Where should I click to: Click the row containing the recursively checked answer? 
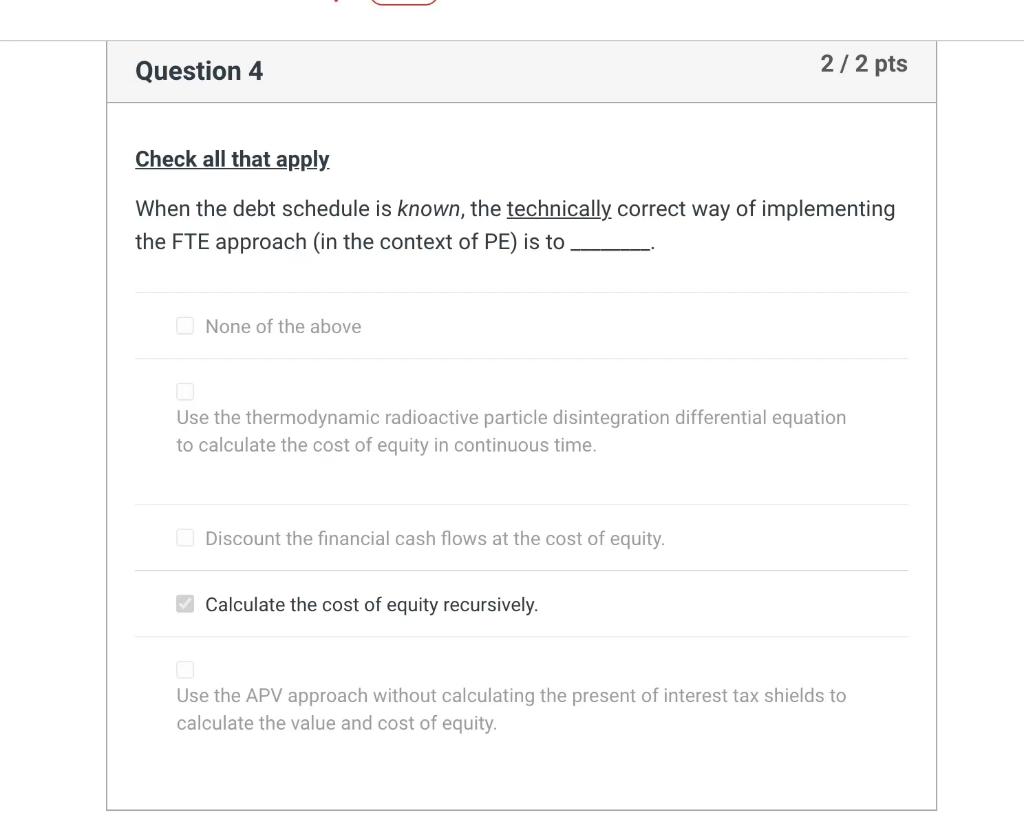point(520,604)
